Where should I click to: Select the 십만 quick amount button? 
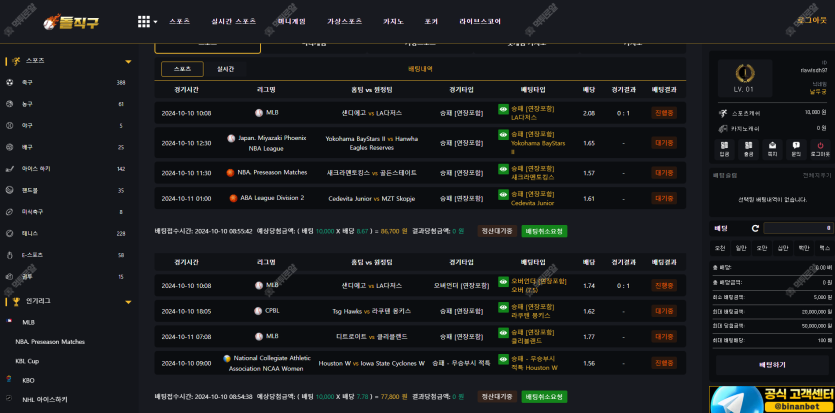(783, 247)
